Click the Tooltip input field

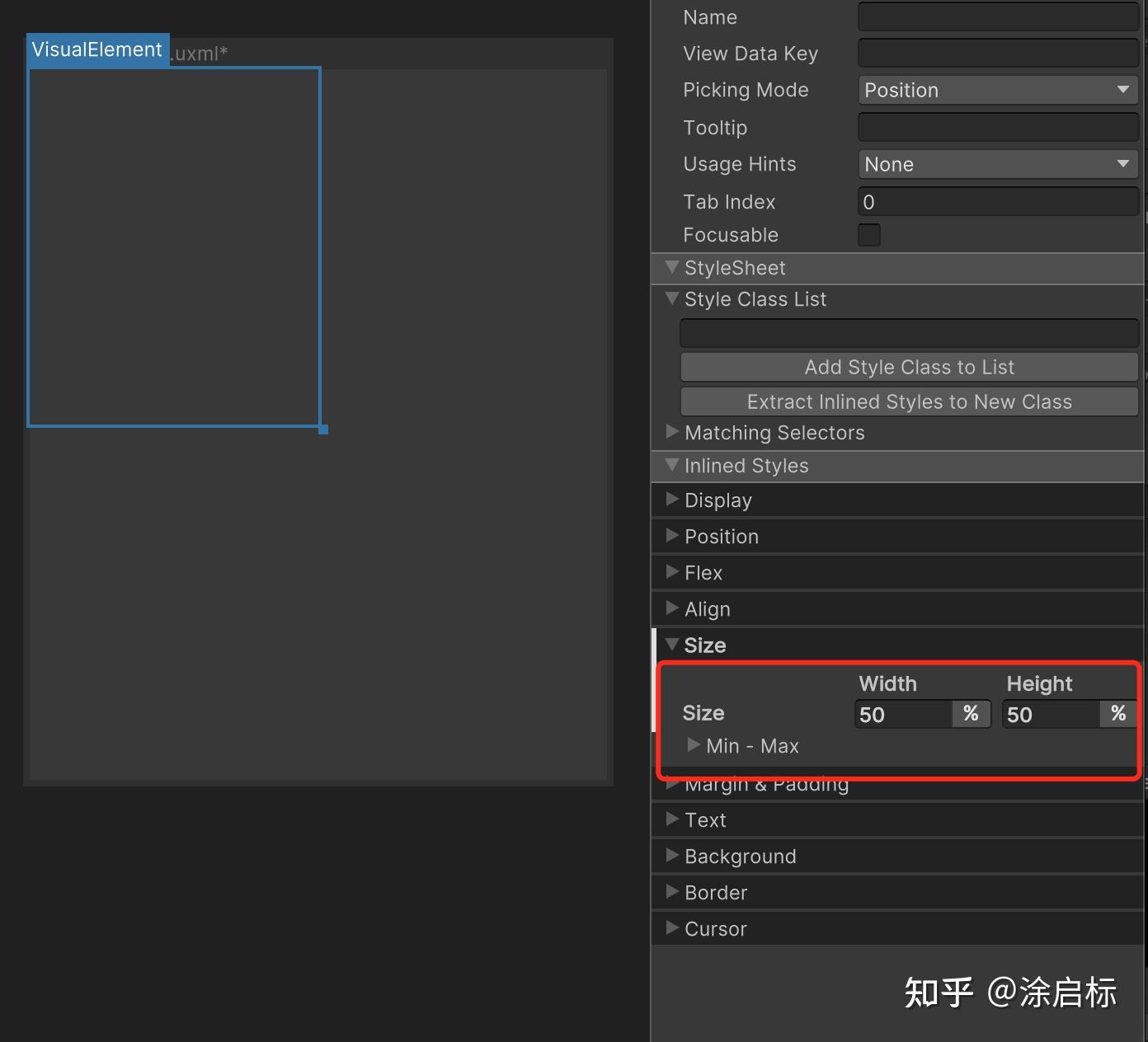click(x=998, y=127)
